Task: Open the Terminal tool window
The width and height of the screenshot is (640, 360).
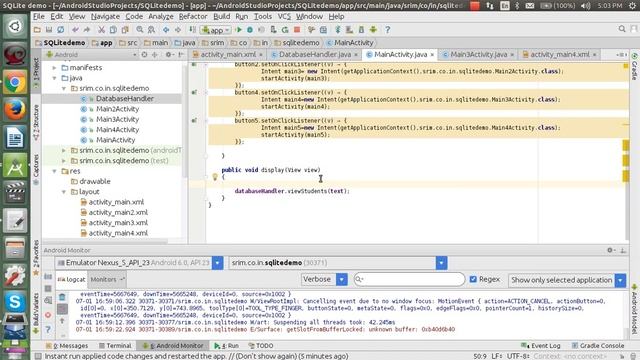Action: (x=115, y=345)
